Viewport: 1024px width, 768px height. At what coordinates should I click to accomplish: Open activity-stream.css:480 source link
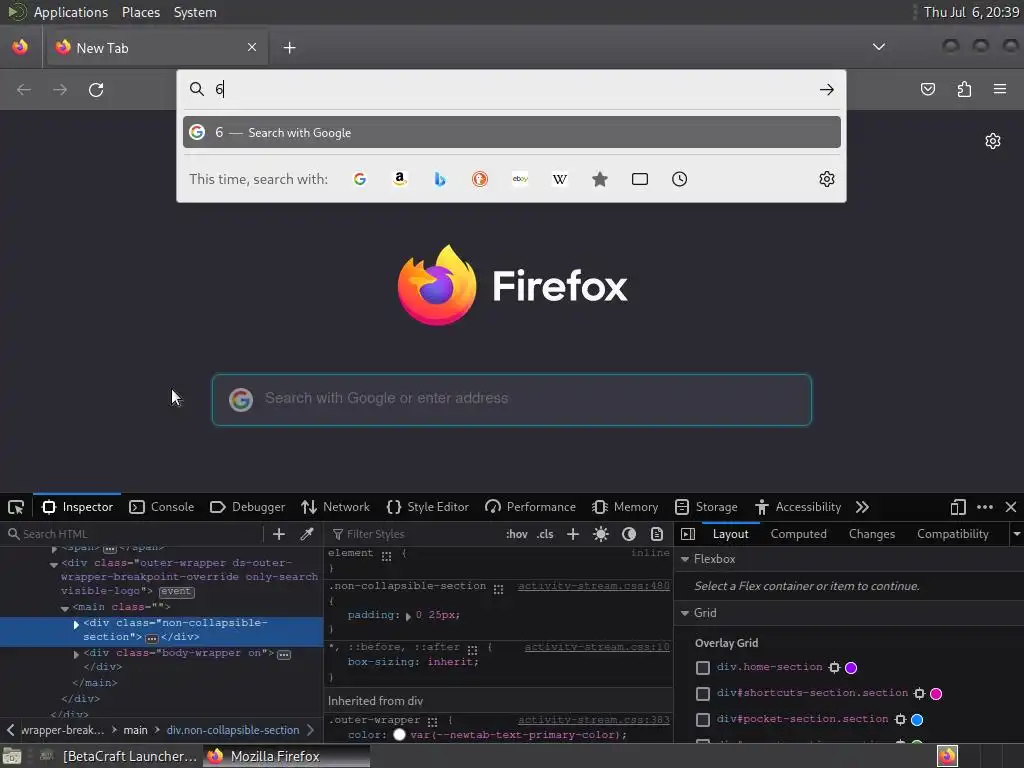[x=594, y=586]
